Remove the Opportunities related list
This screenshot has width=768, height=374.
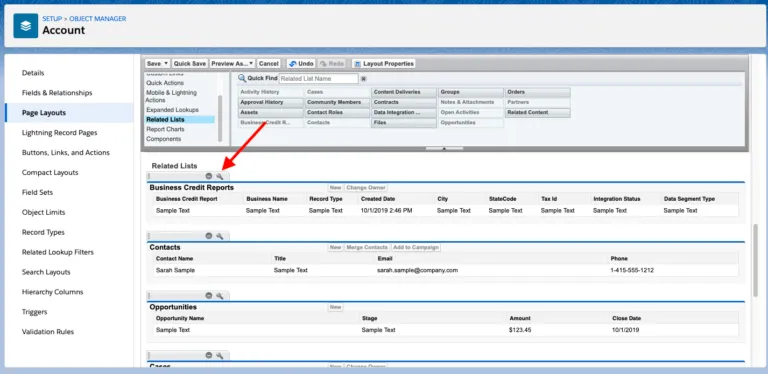pos(209,296)
